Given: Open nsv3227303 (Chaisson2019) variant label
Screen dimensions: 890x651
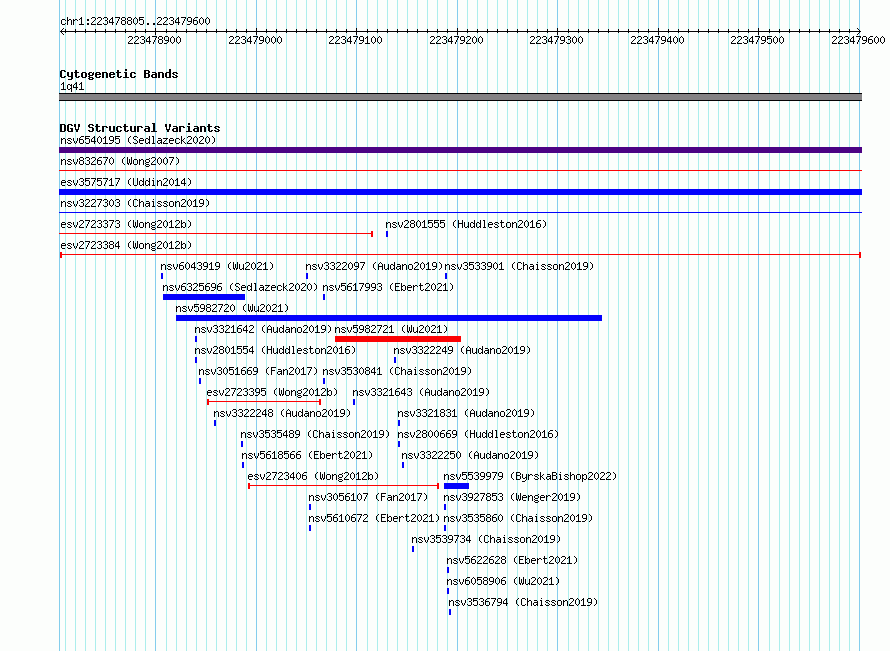Looking at the screenshot, I should pyautogui.click(x=135, y=203).
